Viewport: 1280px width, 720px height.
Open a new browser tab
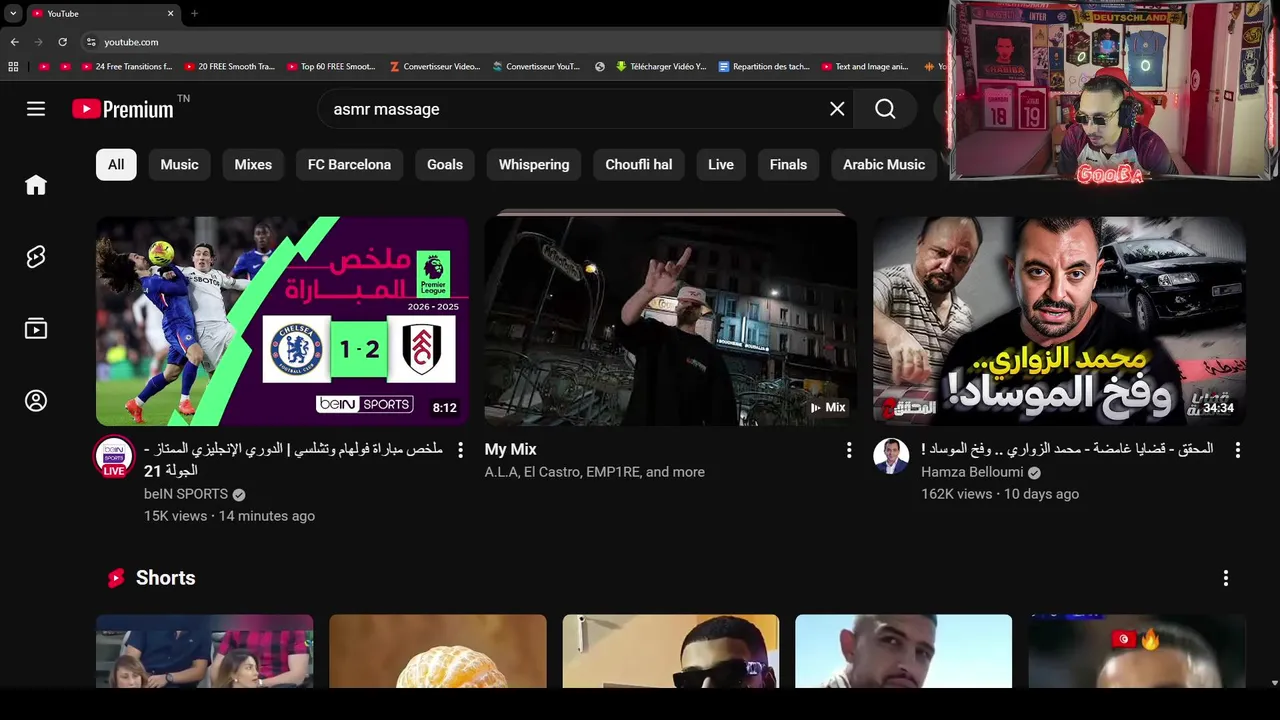pyautogui.click(x=194, y=14)
